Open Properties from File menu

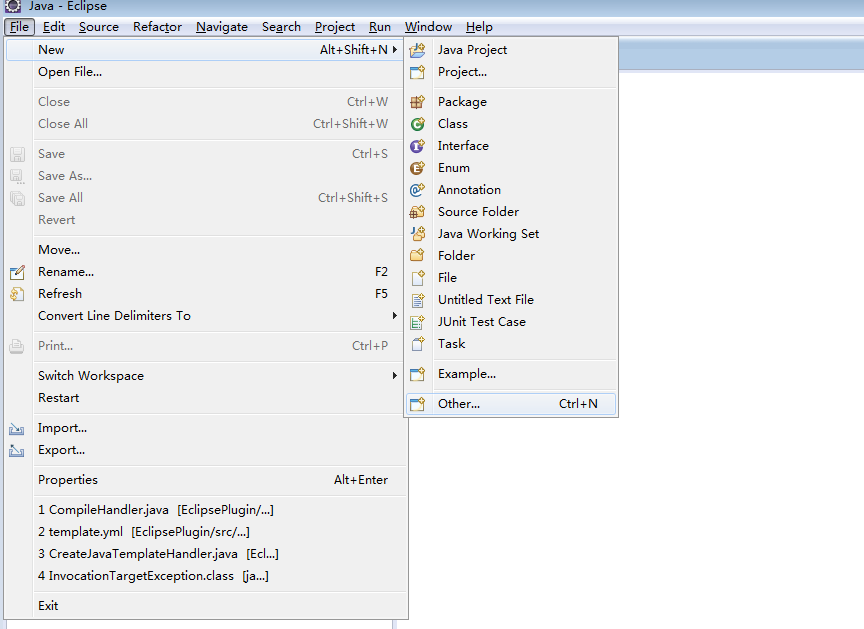point(205,480)
